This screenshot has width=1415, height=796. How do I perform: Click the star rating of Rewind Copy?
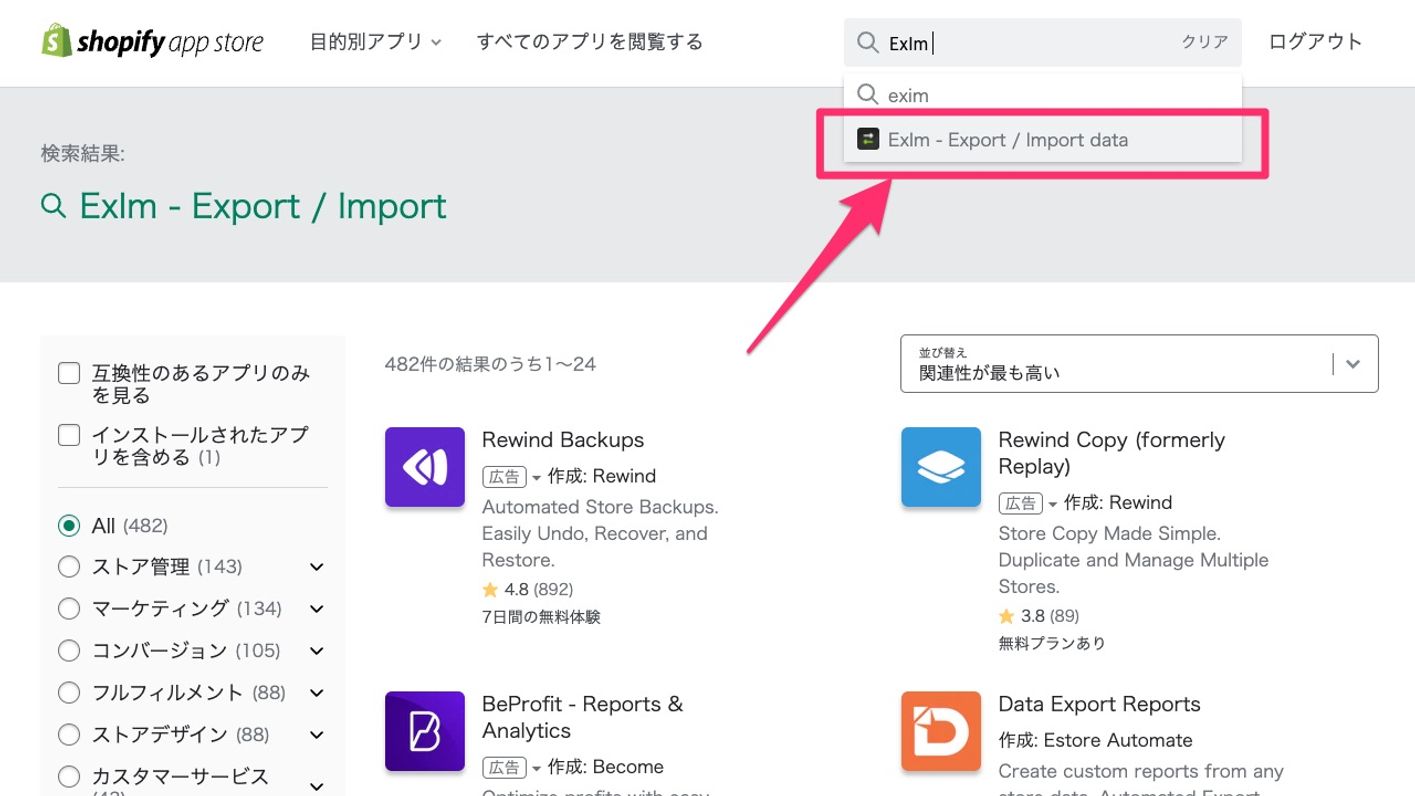1039,616
